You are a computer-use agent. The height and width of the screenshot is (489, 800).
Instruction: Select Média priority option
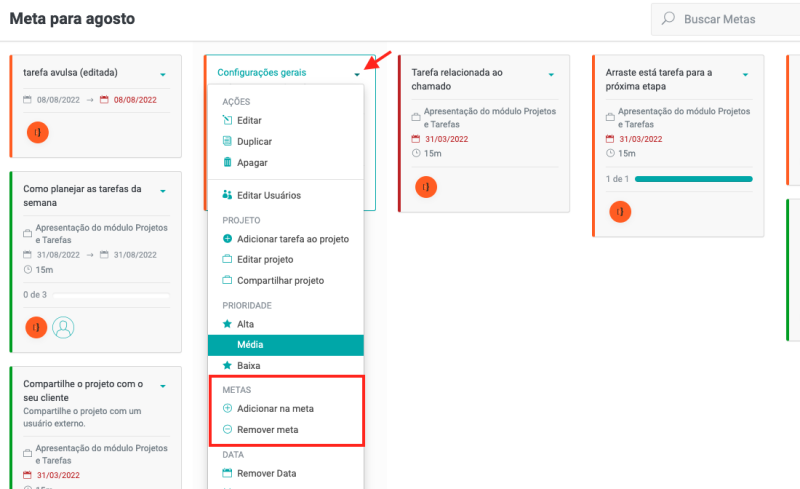pos(250,345)
